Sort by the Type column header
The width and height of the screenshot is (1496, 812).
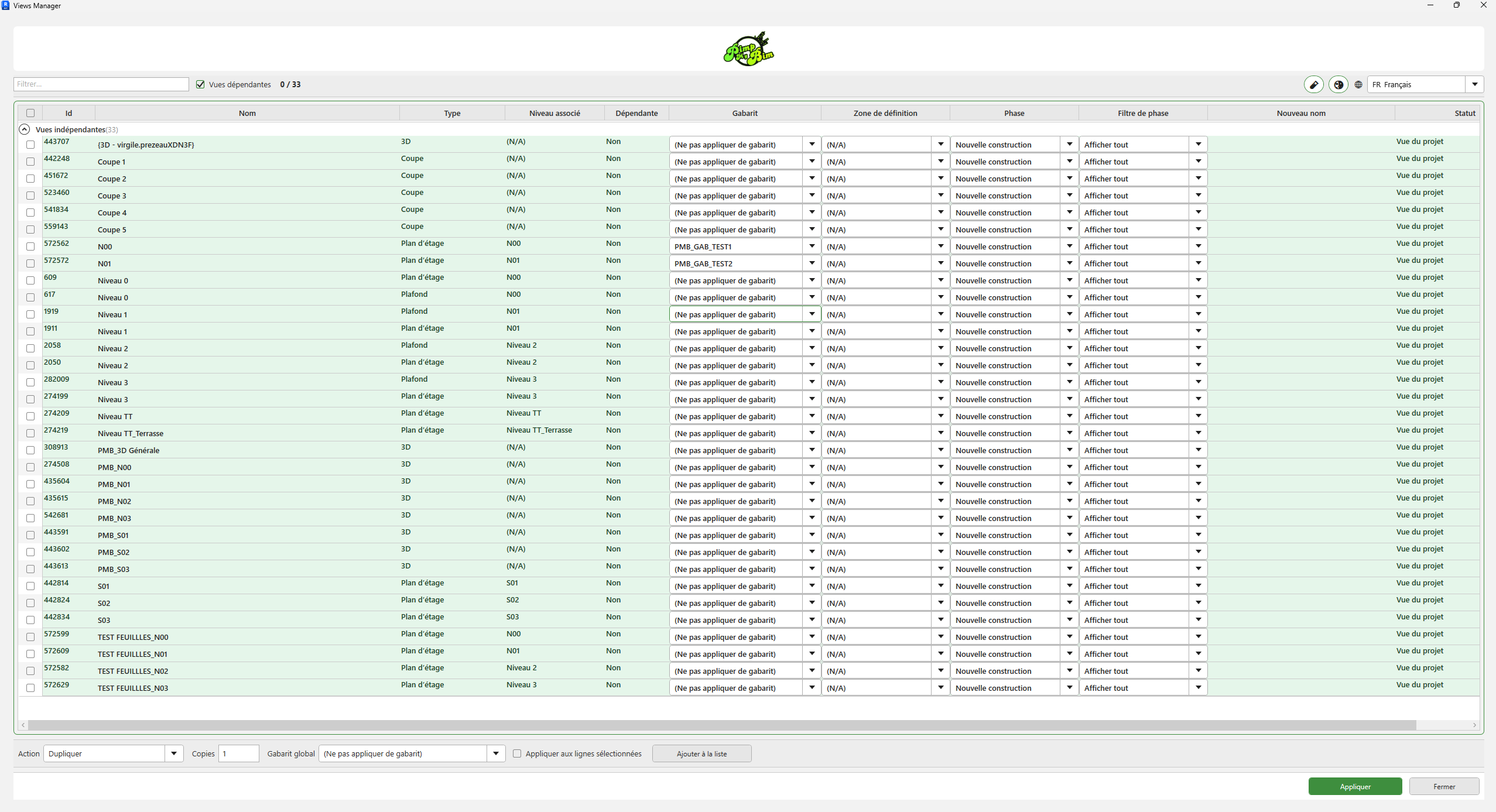(x=452, y=113)
